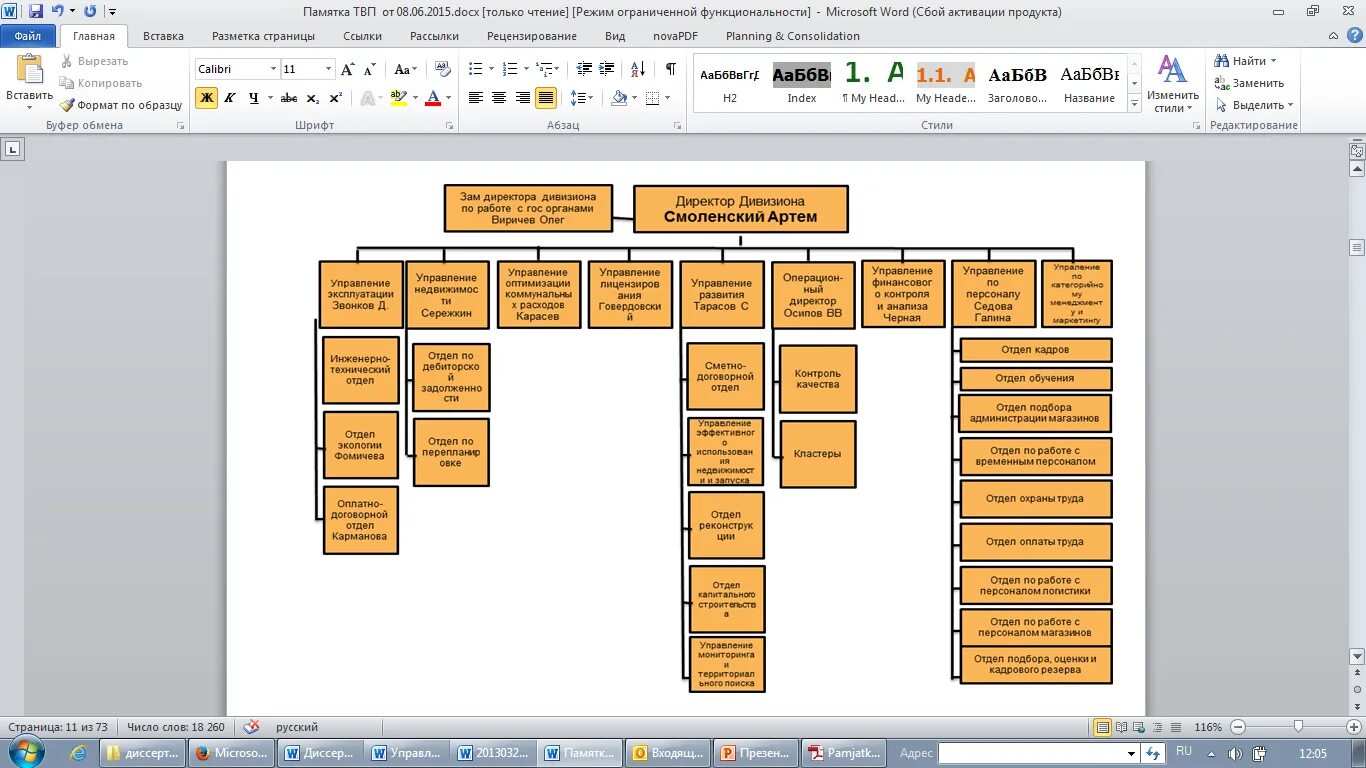Toggle italic (К) formatting
The width and height of the screenshot is (1366, 768).
pos(230,98)
